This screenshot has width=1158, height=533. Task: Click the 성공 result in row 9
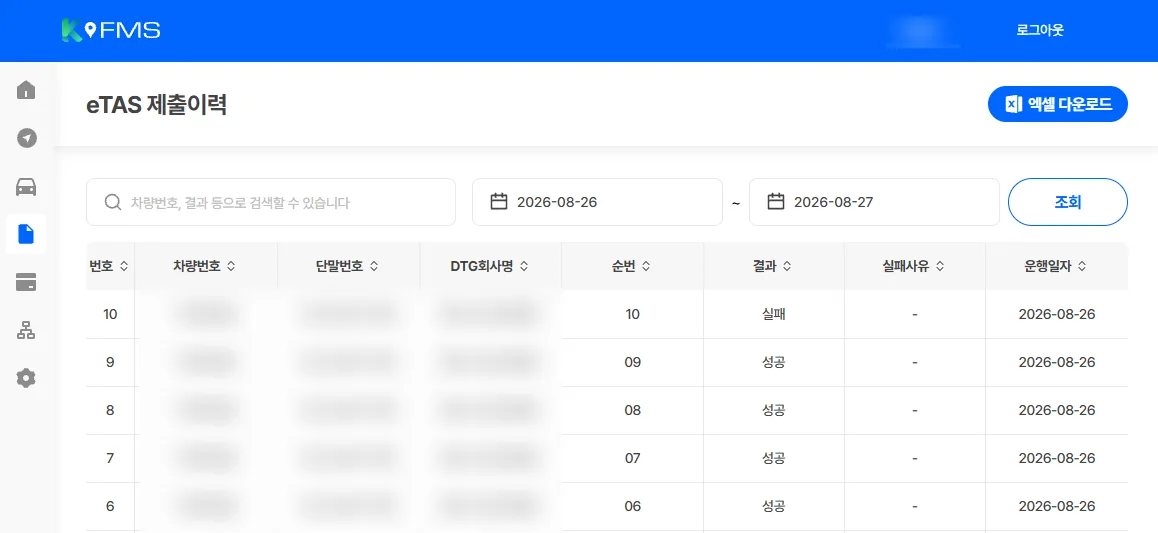coord(773,362)
